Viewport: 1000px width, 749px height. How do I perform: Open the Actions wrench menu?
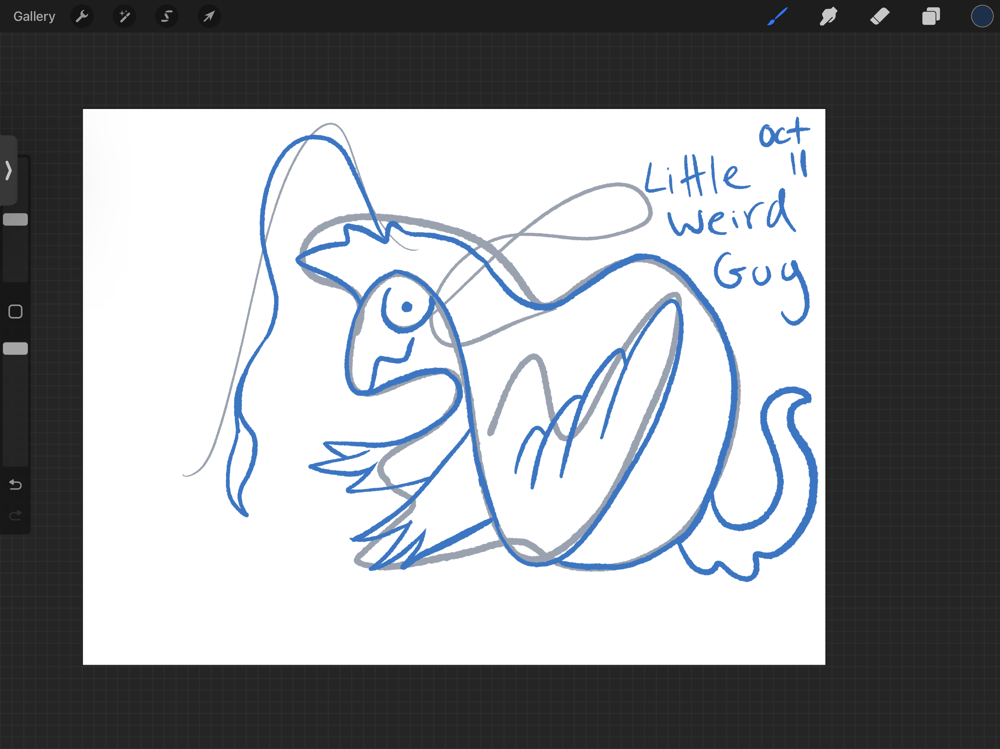coord(82,17)
